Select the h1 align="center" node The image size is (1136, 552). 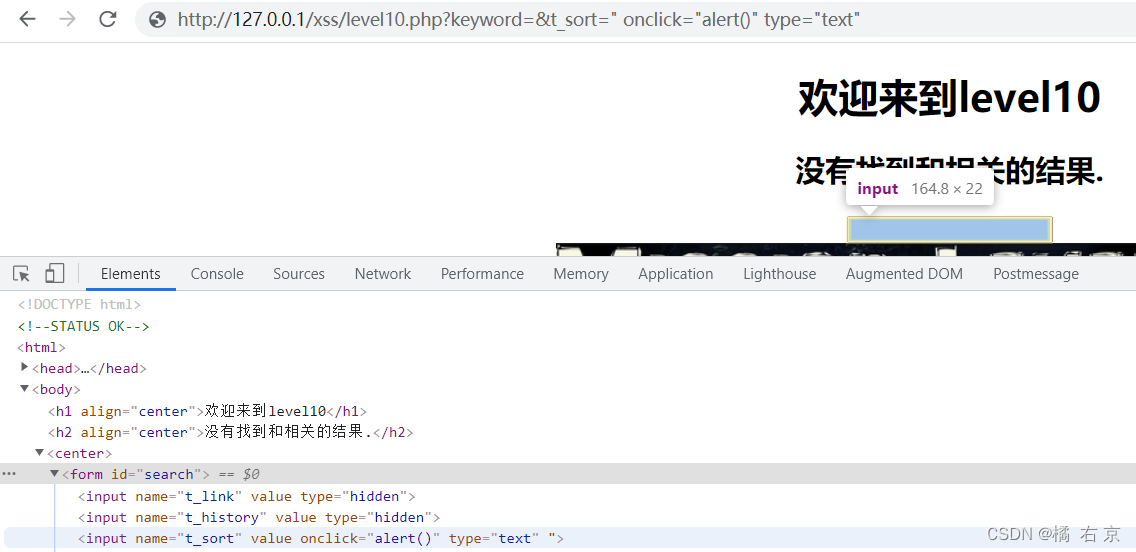(x=208, y=411)
